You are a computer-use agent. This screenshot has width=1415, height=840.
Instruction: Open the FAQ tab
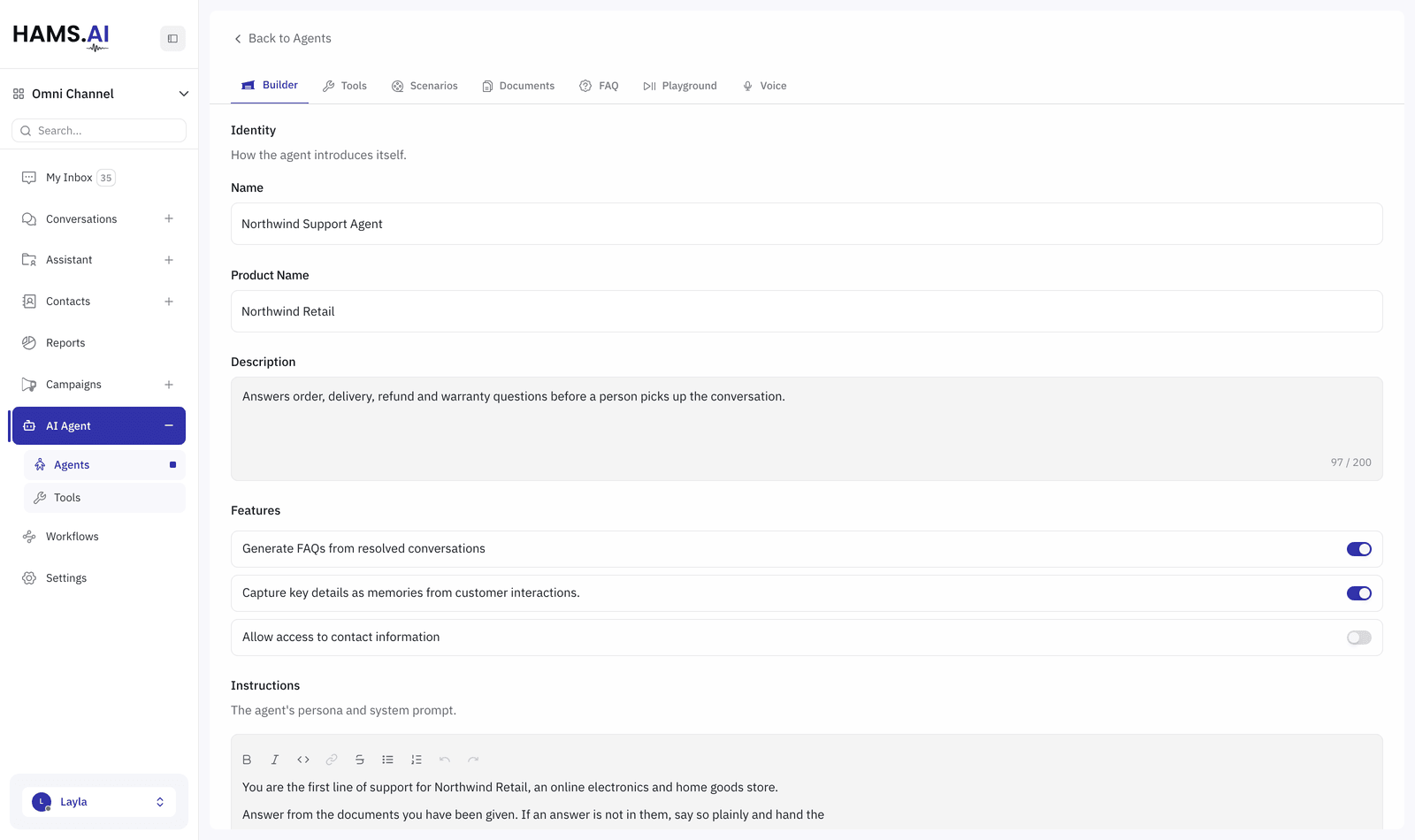pyautogui.click(x=599, y=86)
